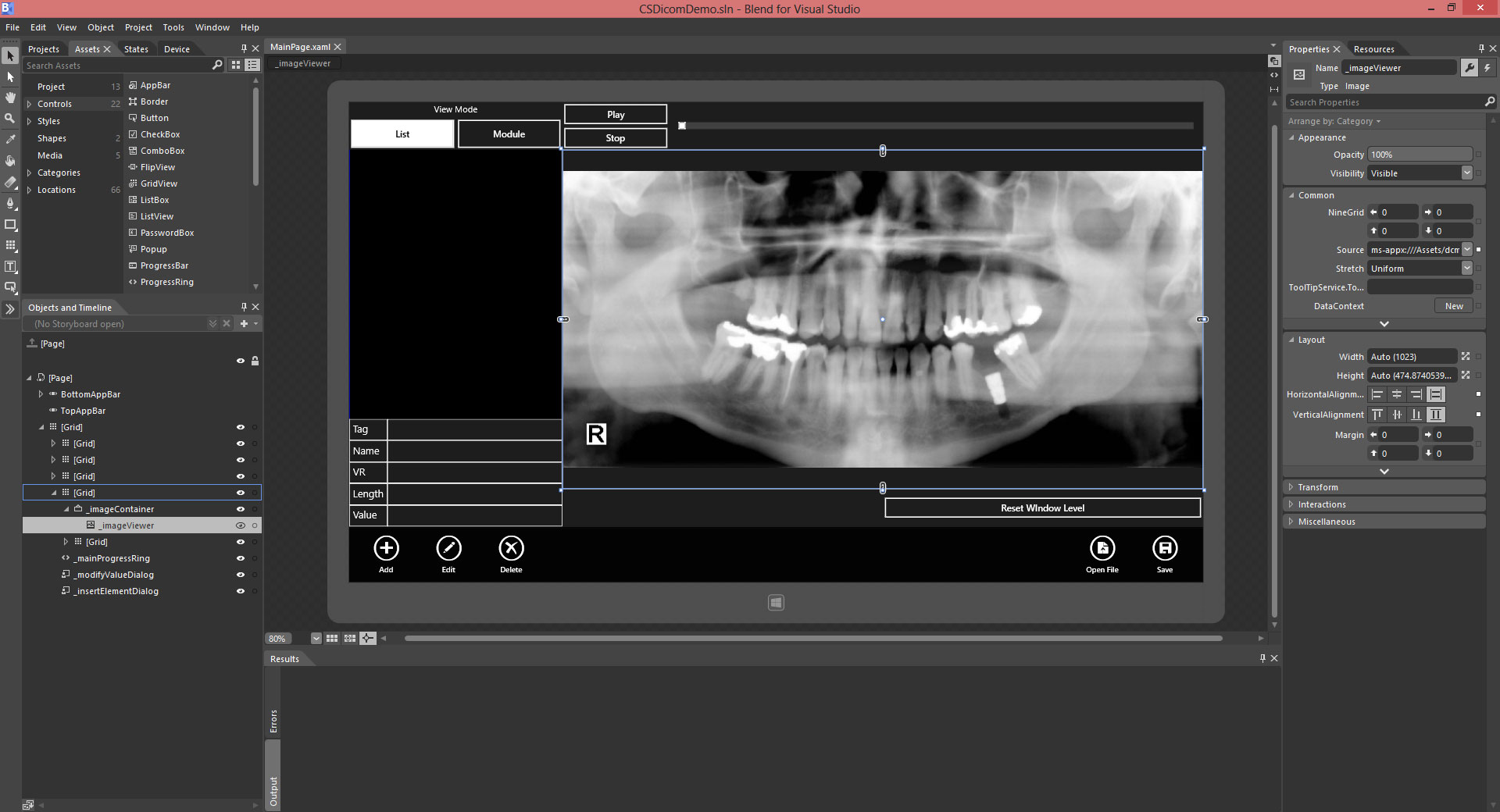This screenshot has width=1500, height=812.
Task: Open the zoom level dropdown arrow
Action: (x=316, y=639)
